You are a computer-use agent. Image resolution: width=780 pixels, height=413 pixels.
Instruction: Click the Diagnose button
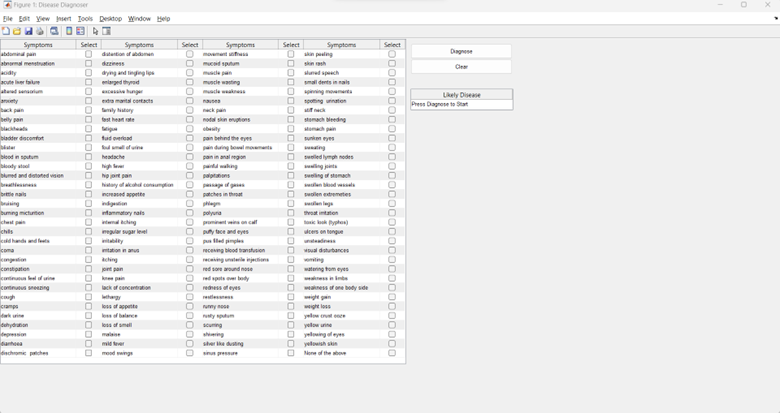pos(461,51)
